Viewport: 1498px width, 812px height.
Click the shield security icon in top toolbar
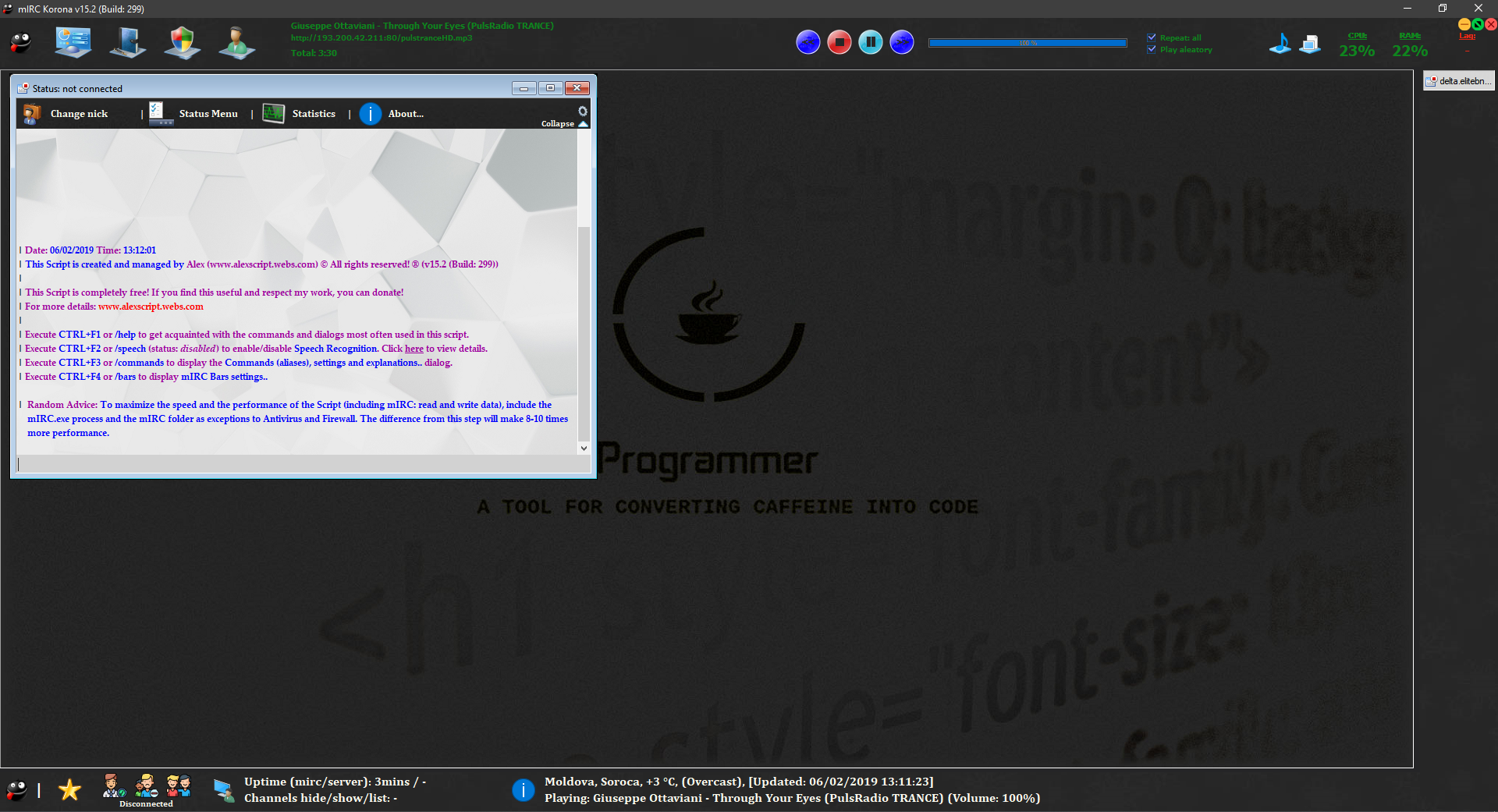coord(182,43)
